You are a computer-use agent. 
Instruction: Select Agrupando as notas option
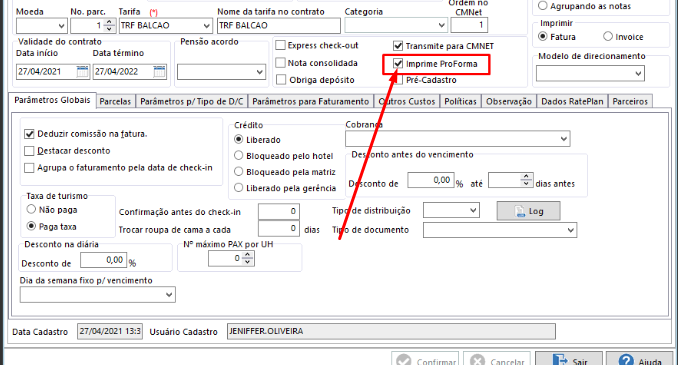coord(543,6)
